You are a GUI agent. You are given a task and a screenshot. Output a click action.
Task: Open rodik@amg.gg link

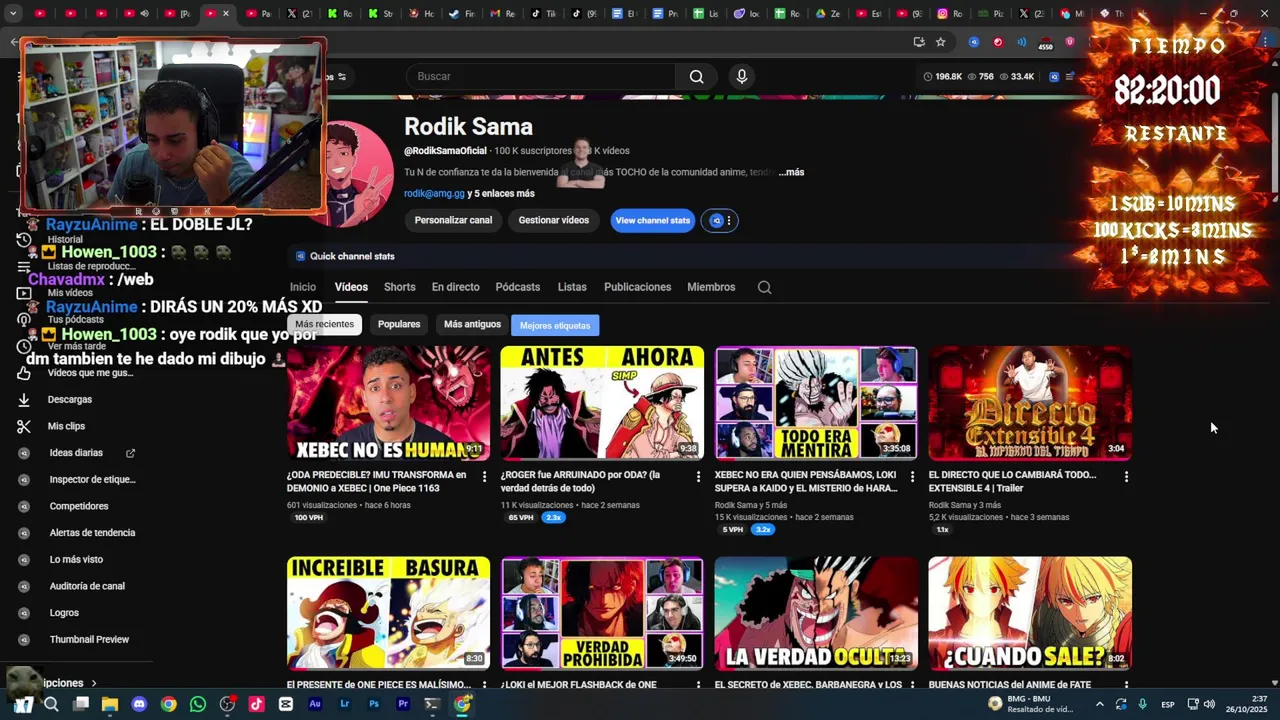(434, 194)
